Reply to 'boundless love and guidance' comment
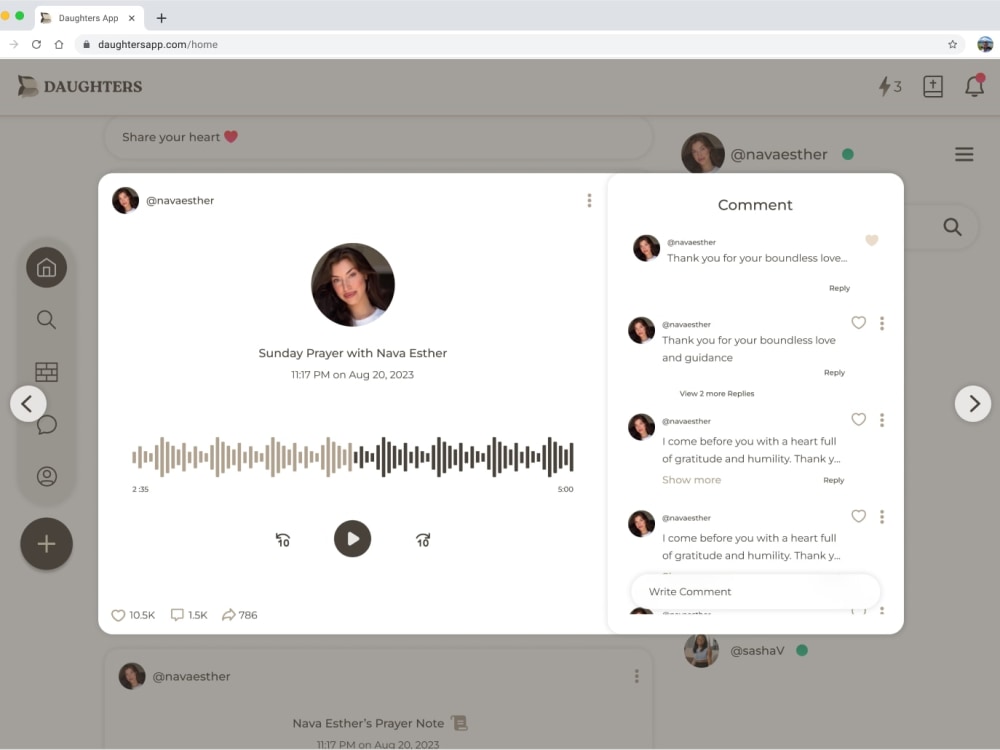 pyautogui.click(x=834, y=372)
